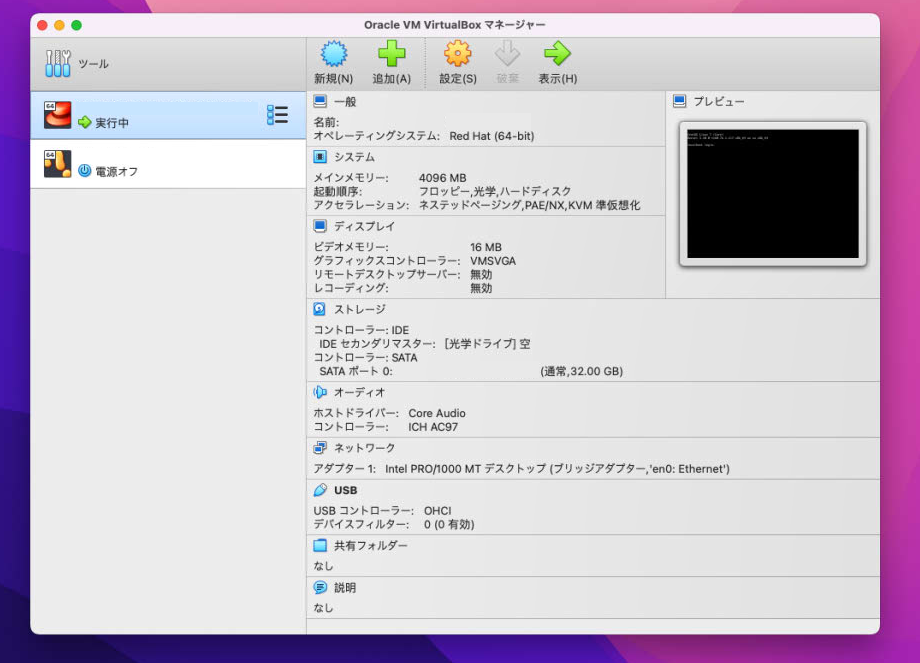Open the ネットワーク section heading link

364,448
